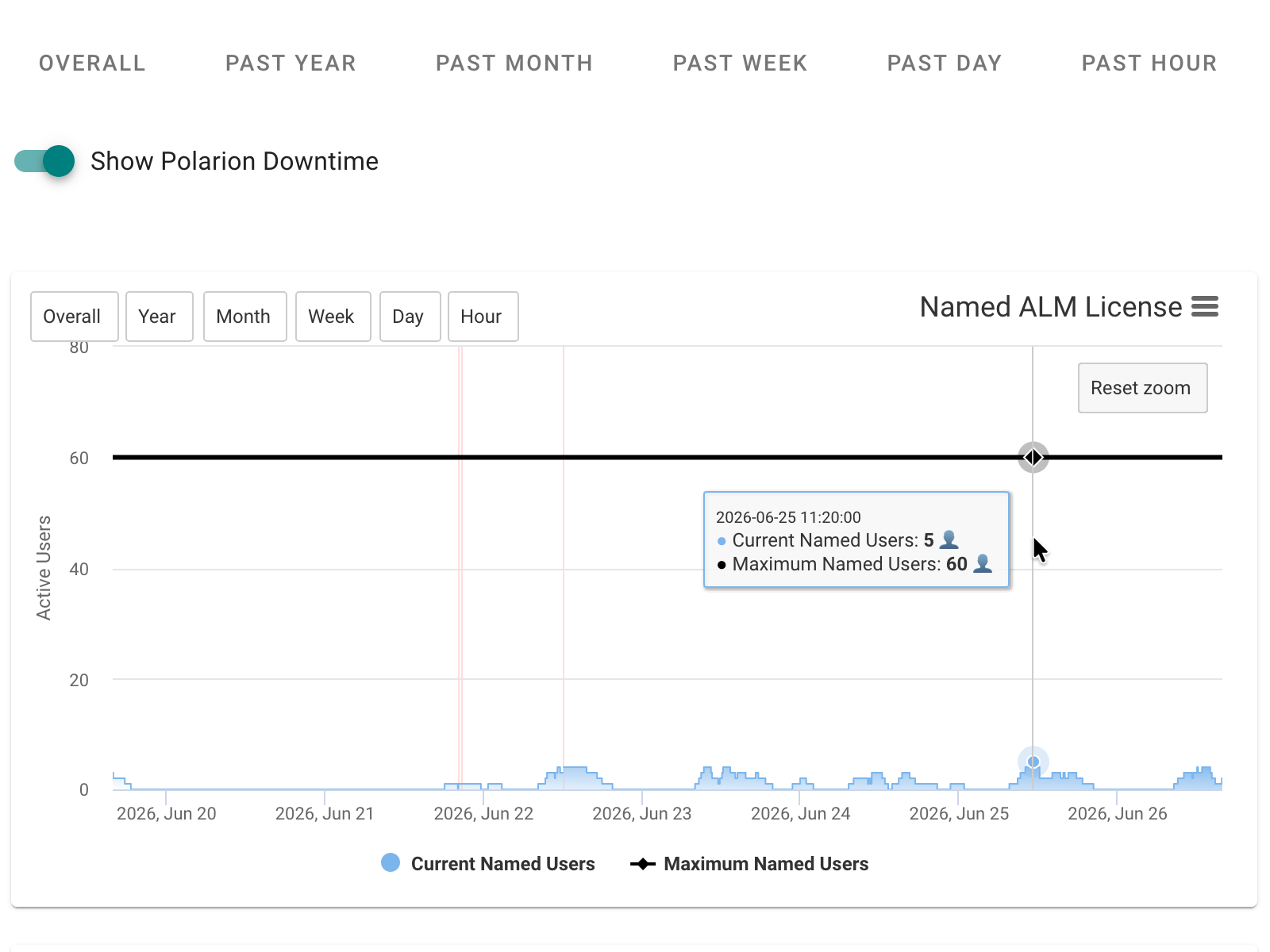Switch to the OVERALL tab
This screenshot has height=952, width=1270.
(x=92, y=63)
